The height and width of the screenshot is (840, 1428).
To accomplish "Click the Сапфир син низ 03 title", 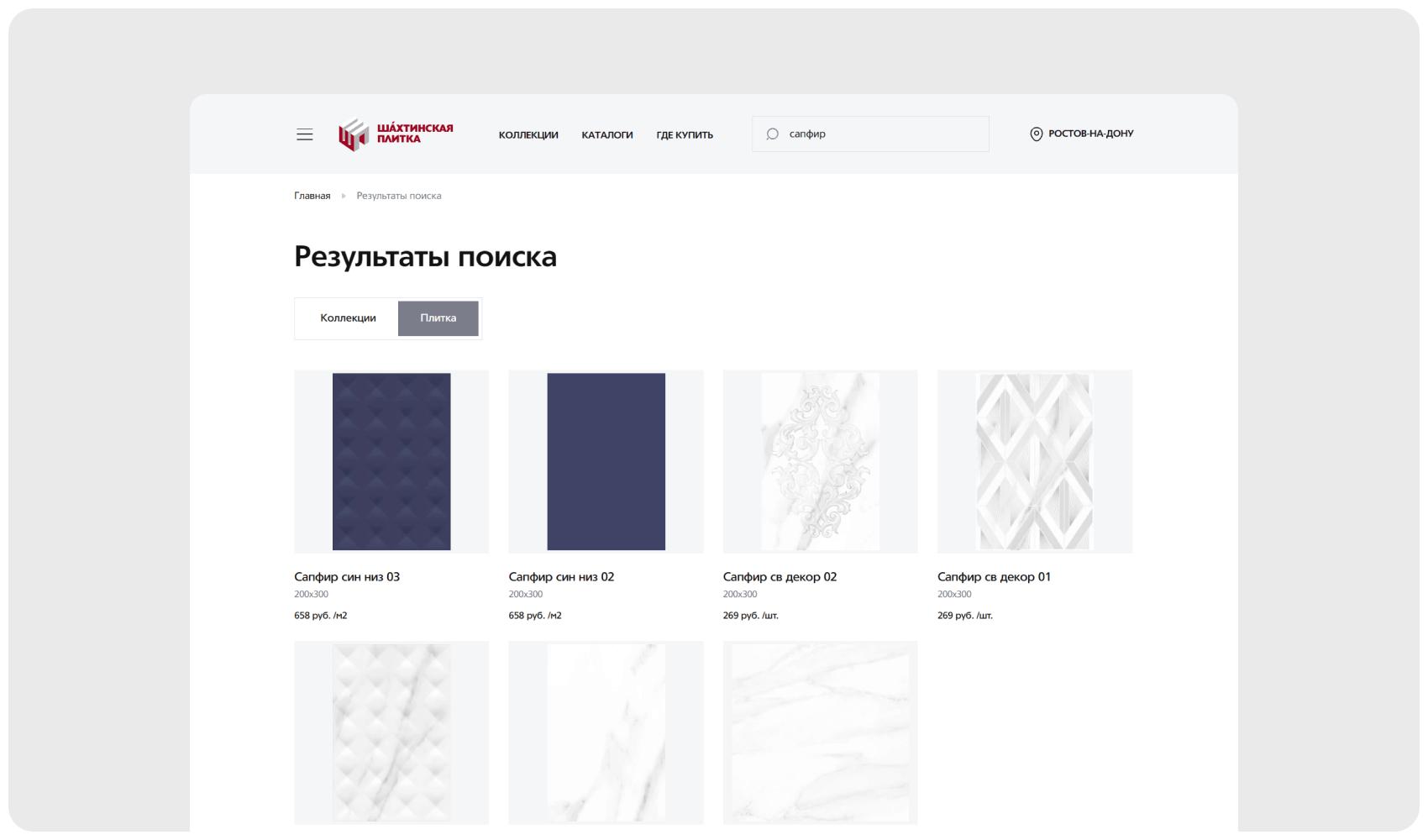I will pos(347,577).
